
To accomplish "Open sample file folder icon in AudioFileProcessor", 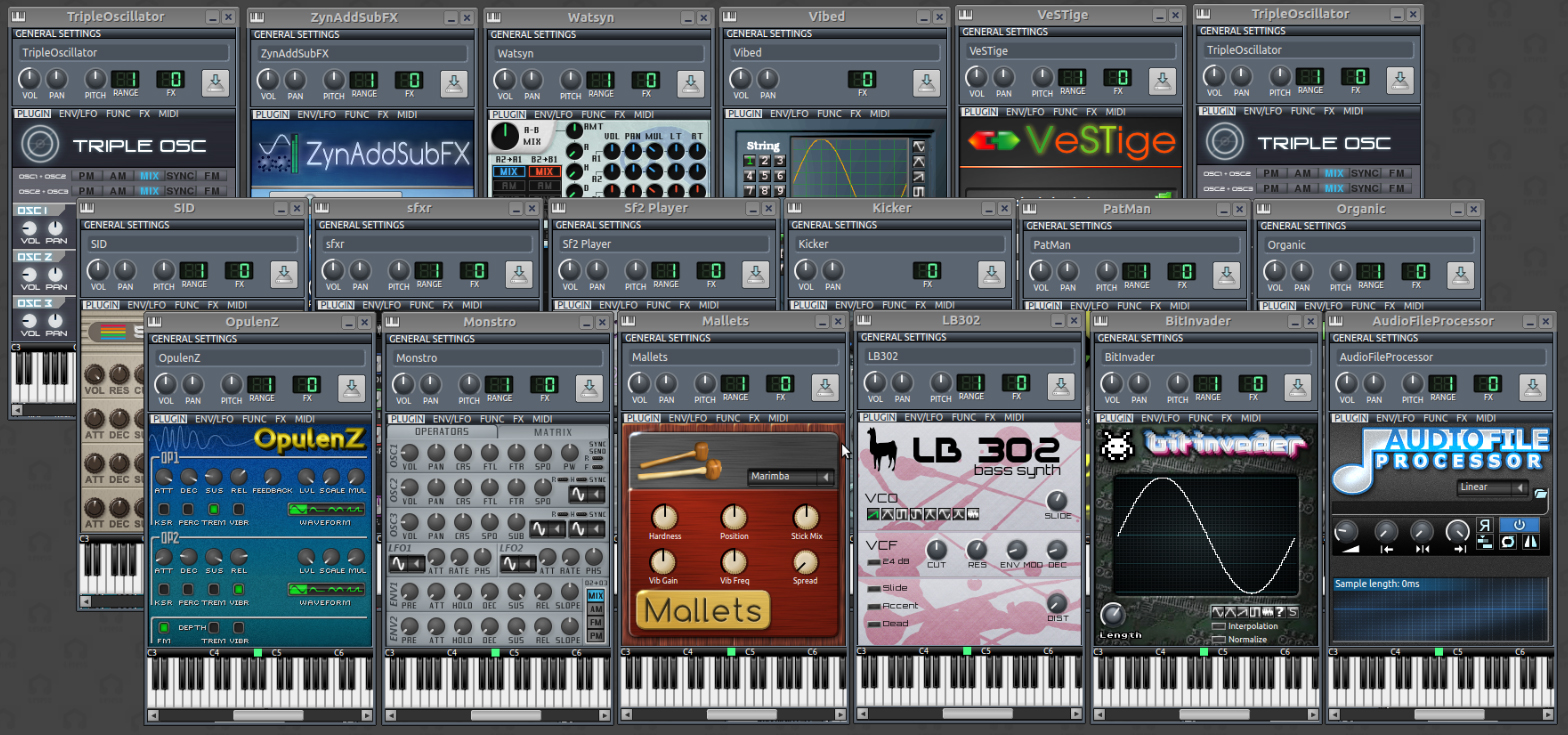I will [x=1541, y=493].
